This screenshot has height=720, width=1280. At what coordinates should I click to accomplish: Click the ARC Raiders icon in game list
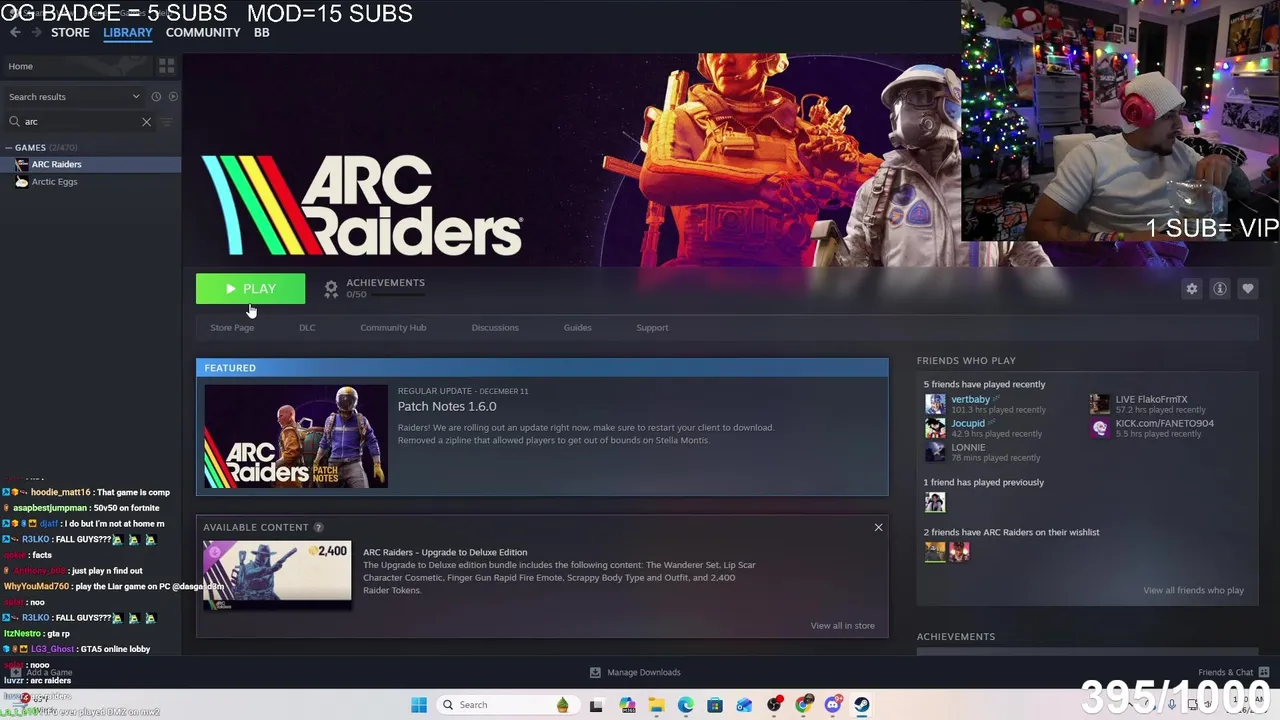[22, 164]
